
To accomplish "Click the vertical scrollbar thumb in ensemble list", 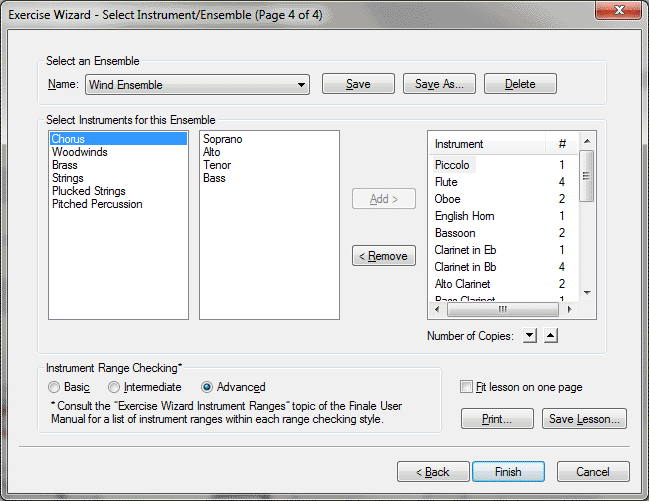I will [x=587, y=176].
